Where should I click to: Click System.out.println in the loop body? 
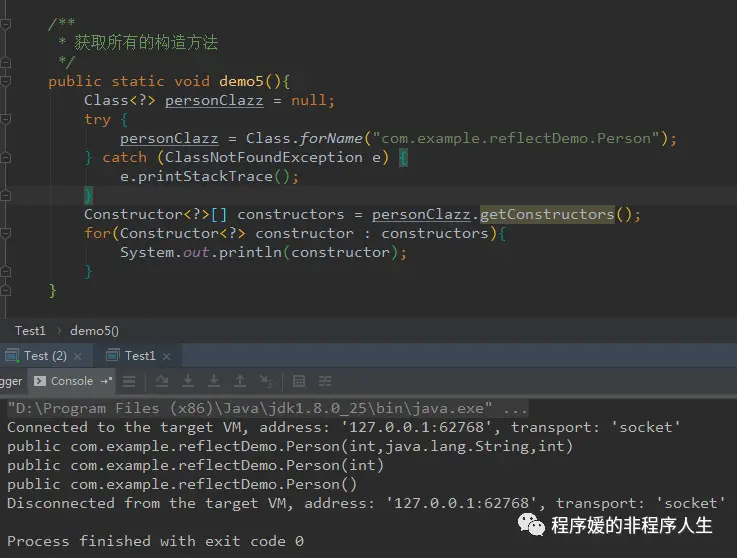[201, 252]
